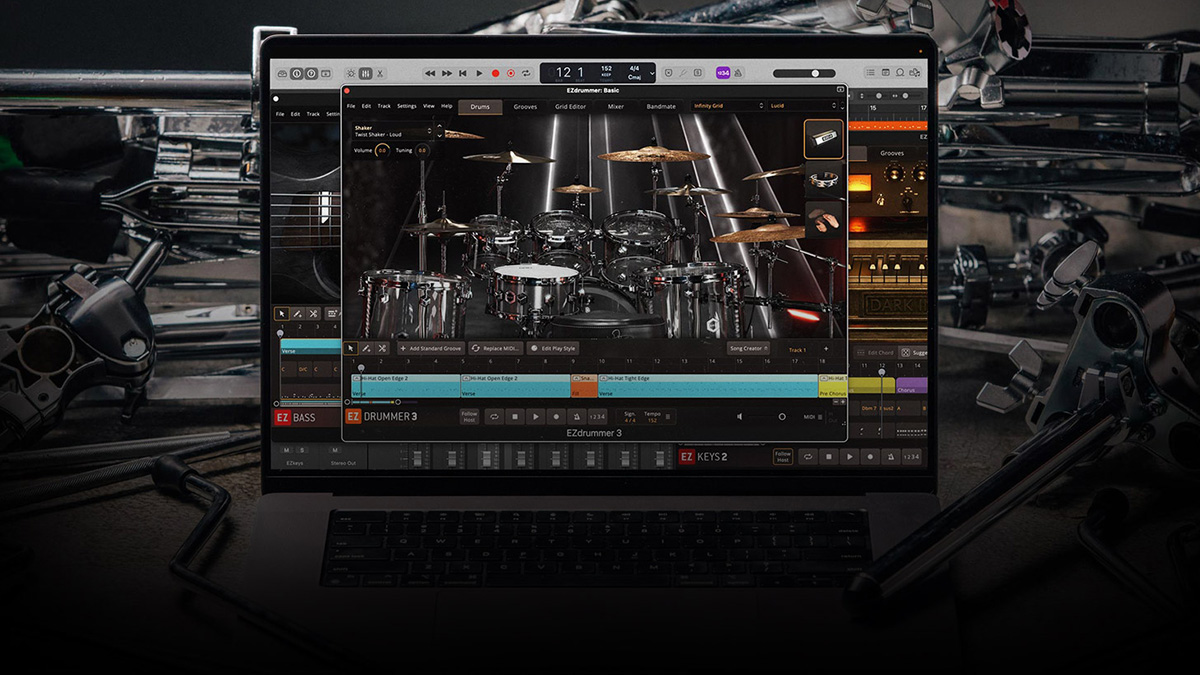The width and height of the screenshot is (1200, 675).
Task: Select the arrow pointer tool in EZdrummer
Action: (351, 348)
